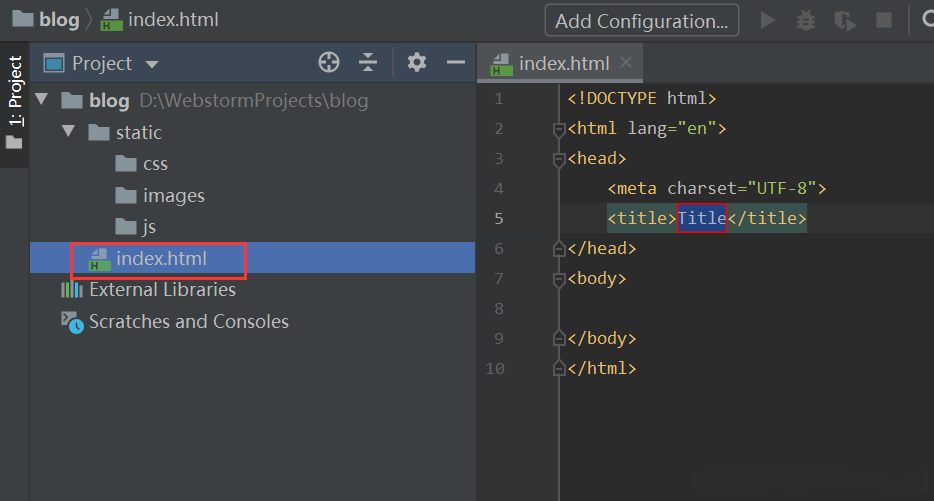
Task: Hide the Project panel with minus icon
Action: (x=456, y=63)
